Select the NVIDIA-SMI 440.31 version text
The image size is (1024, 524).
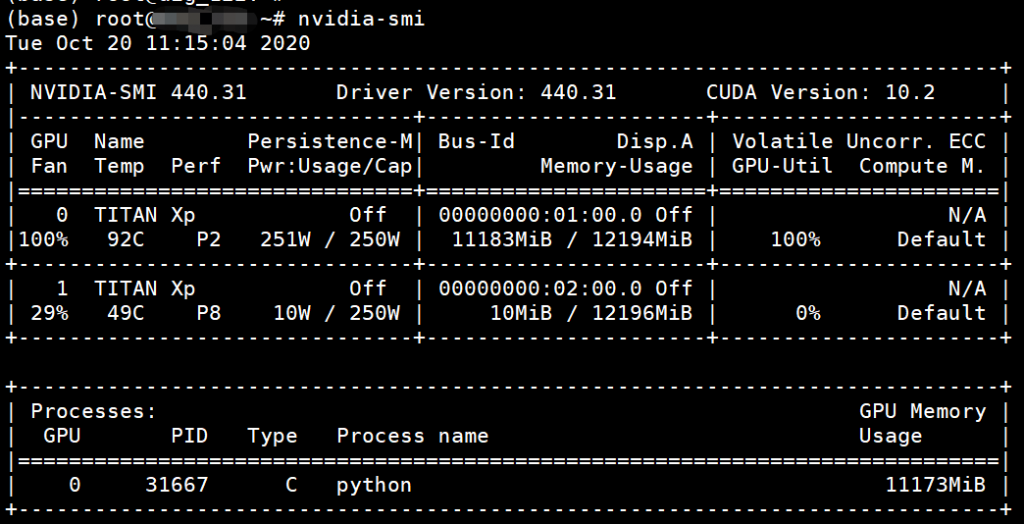coord(138,93)
